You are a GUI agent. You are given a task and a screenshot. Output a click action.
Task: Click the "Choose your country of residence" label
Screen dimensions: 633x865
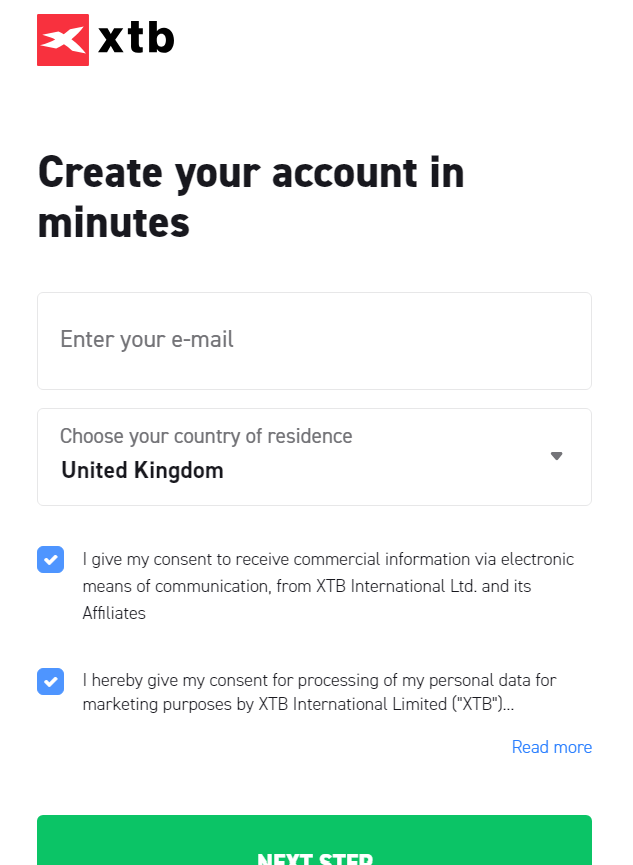[206, 436]
